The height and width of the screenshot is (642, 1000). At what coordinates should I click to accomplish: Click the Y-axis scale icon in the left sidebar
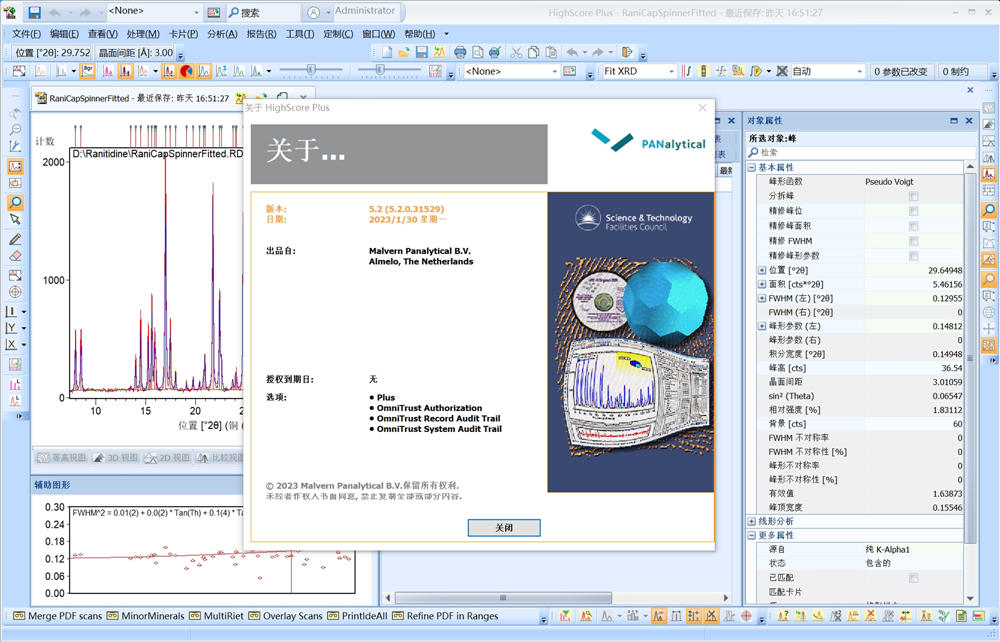(11, 328)
